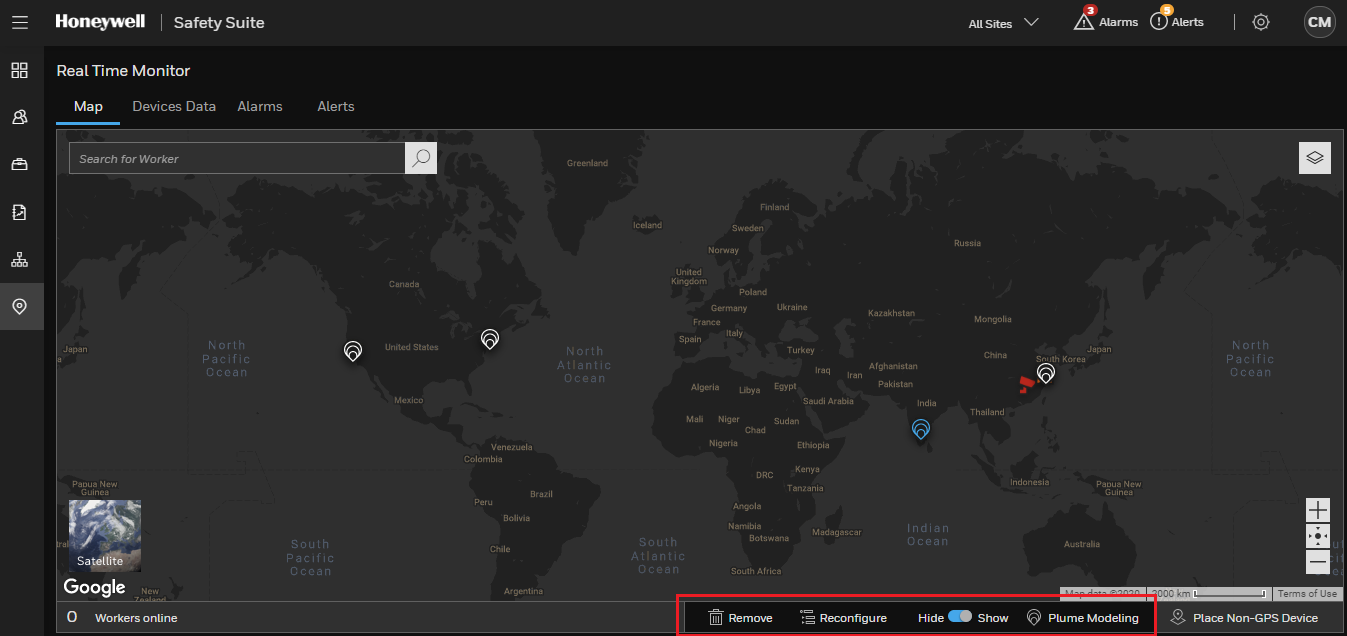
Task: Click the dashboard grid icon in sidebar
Action: 20,70
